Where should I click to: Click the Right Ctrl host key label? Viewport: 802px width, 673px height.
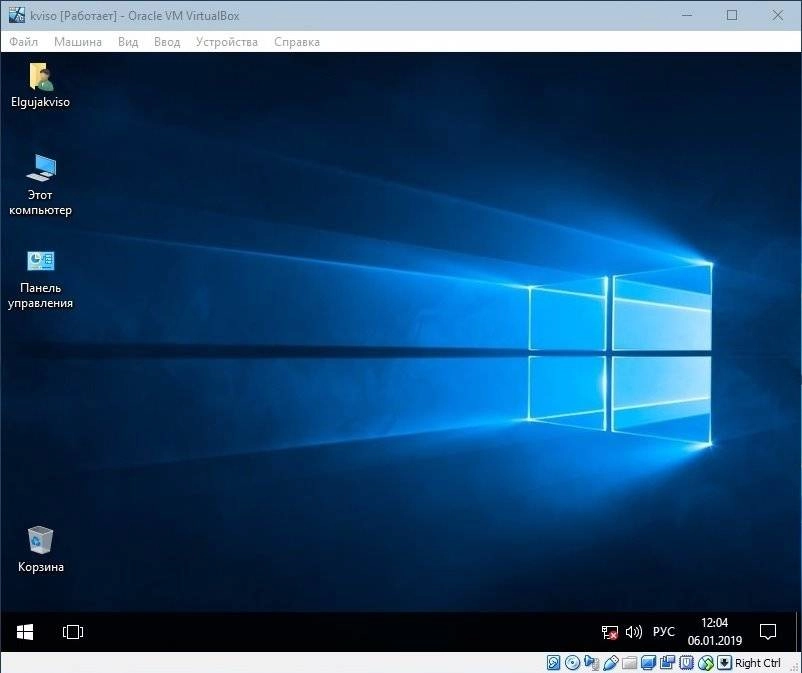click(x=758, y=663)
